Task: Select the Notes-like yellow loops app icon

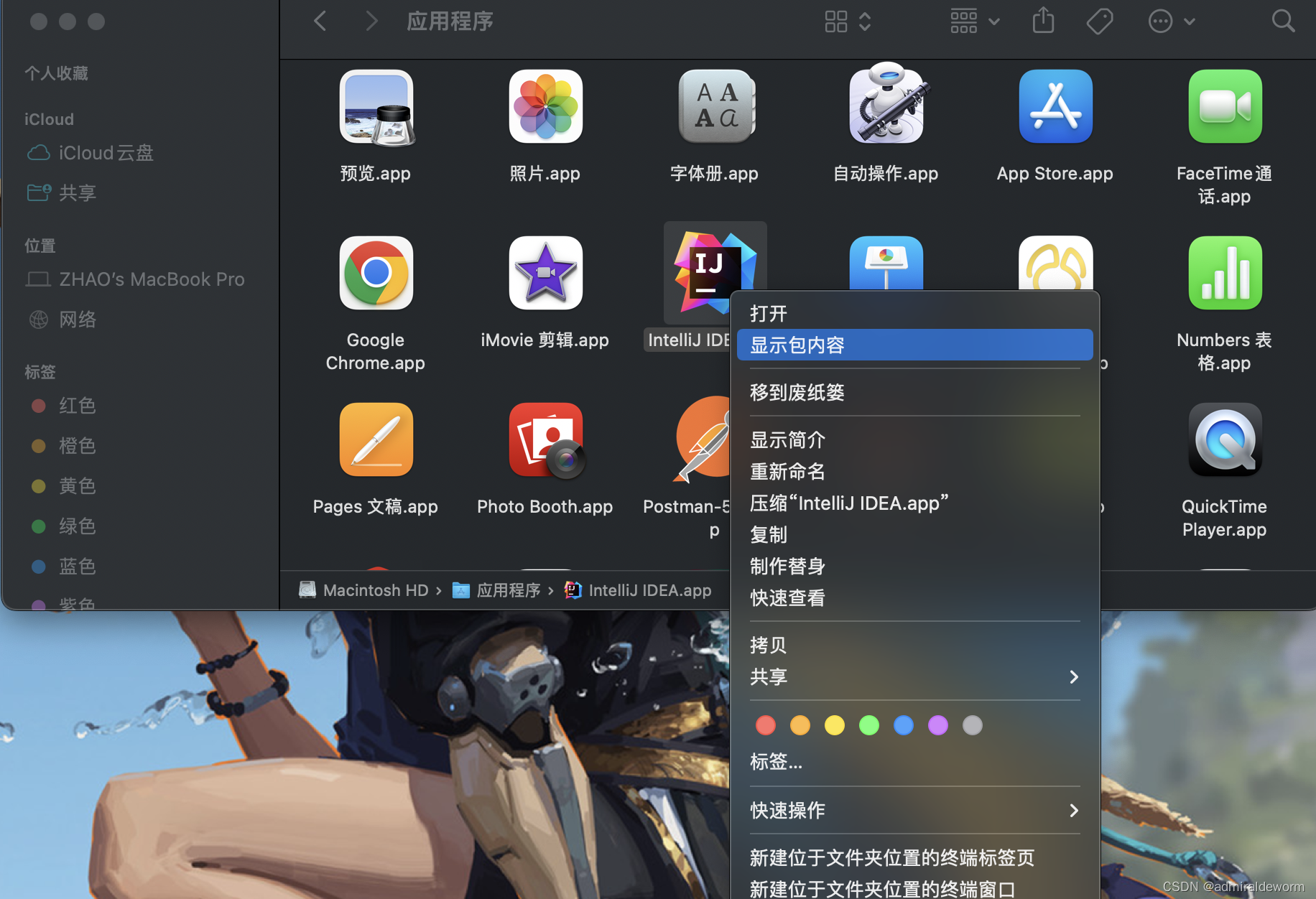Action: (x=1055, y=264)
